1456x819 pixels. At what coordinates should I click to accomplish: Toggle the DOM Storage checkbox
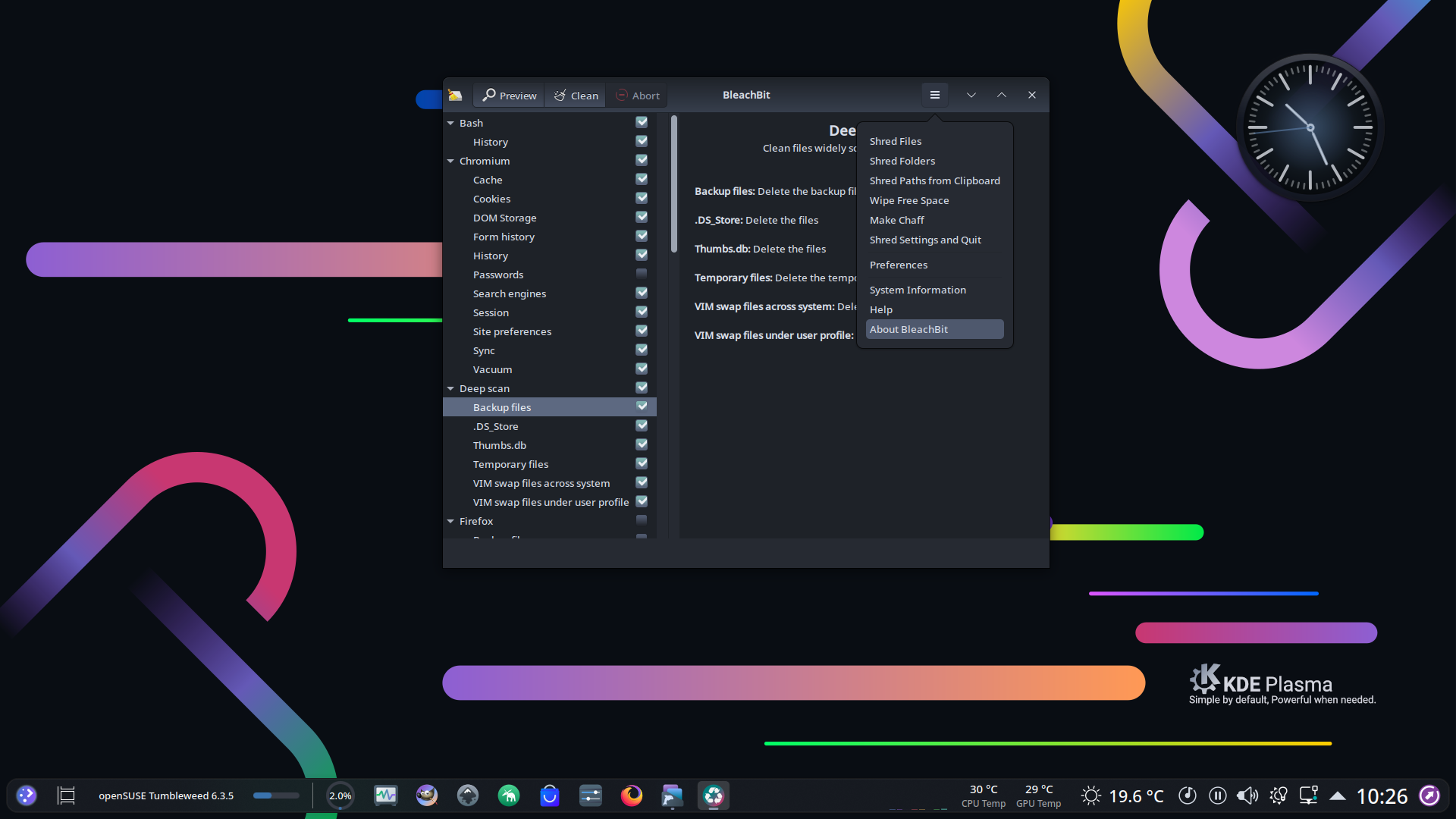pyautogui.click(x=642, y=217)
